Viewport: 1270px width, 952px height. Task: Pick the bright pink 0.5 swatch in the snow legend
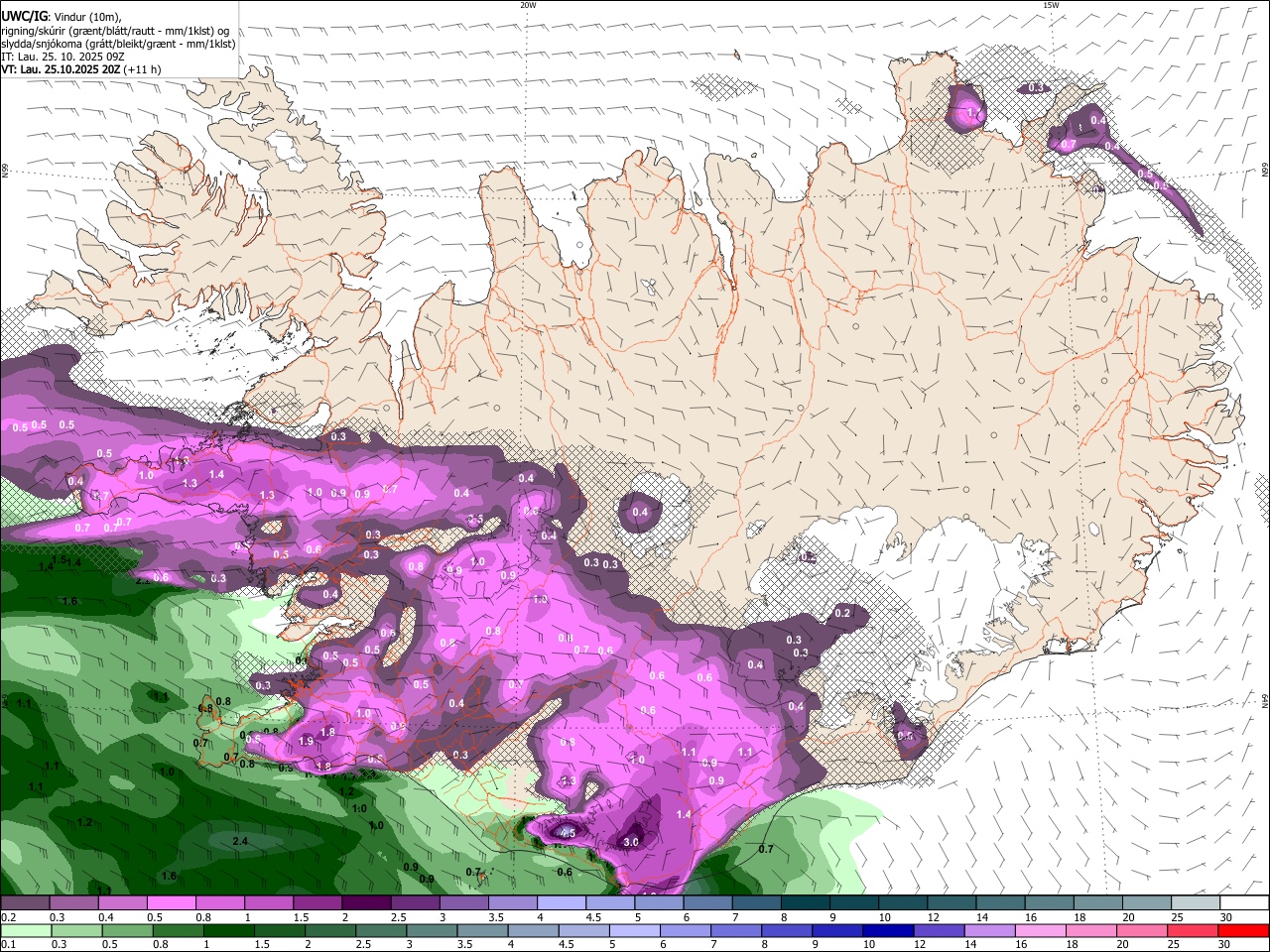[171, 903]
